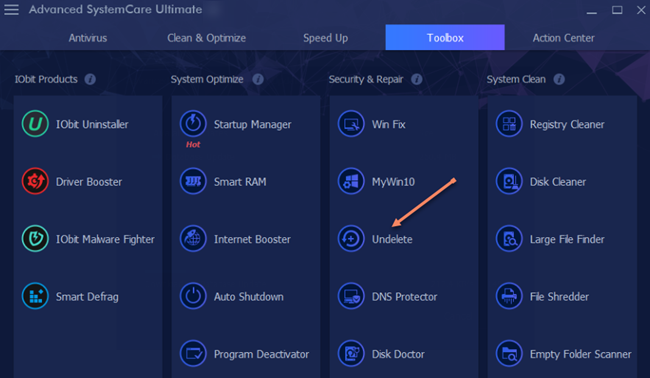Show info for System Optimize
Screen dimensions: 650x378
258,79
